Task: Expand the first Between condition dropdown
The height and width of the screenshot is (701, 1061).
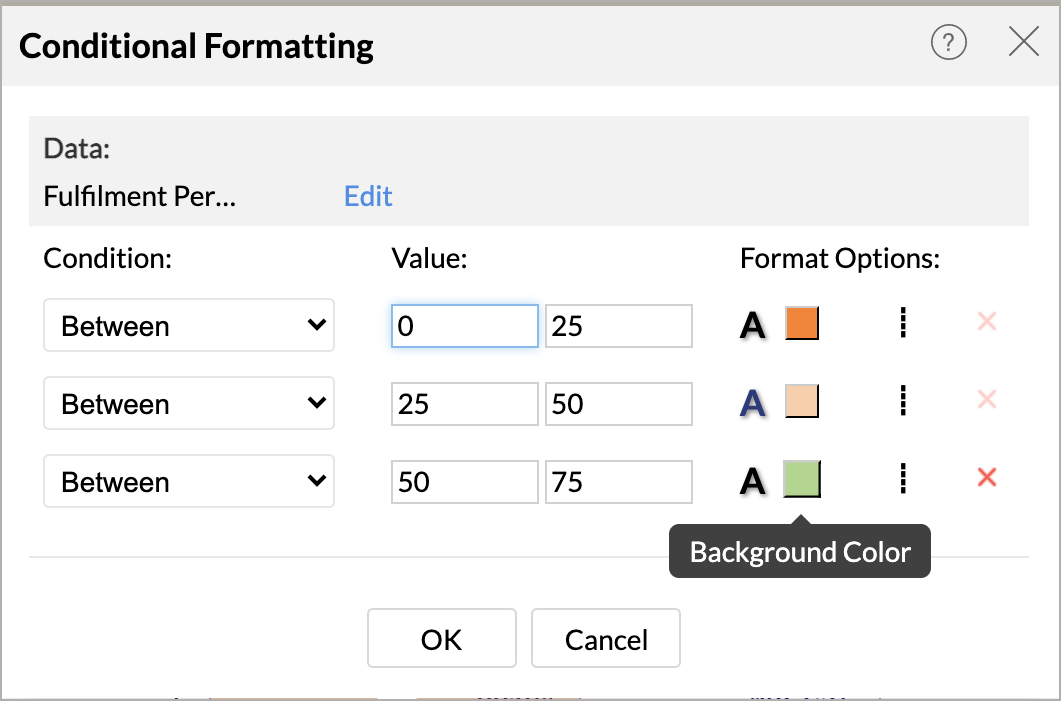Action: [189, 326]
